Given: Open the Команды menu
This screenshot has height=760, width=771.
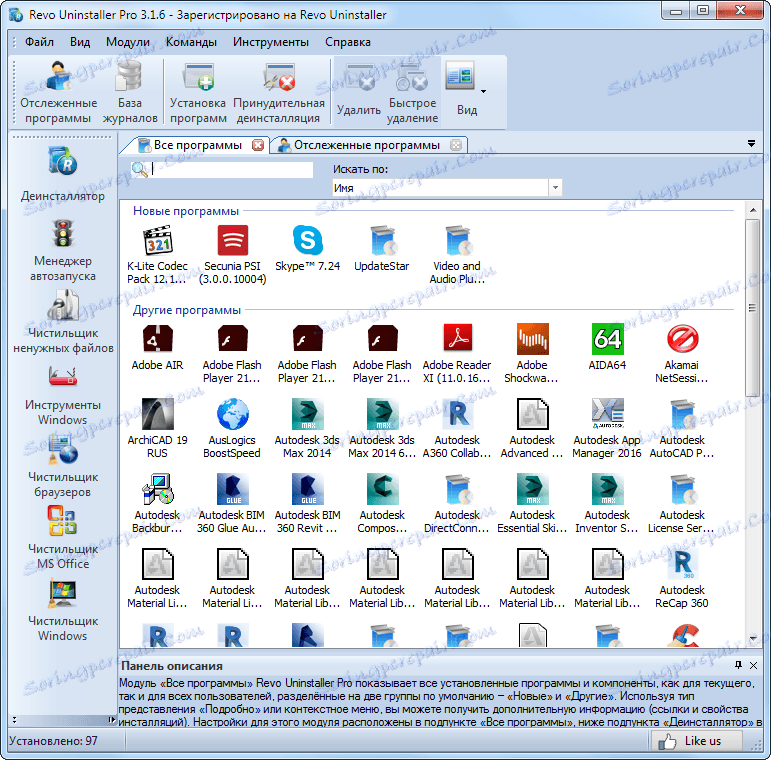Looking at the screenshot, I should point(191,42).
